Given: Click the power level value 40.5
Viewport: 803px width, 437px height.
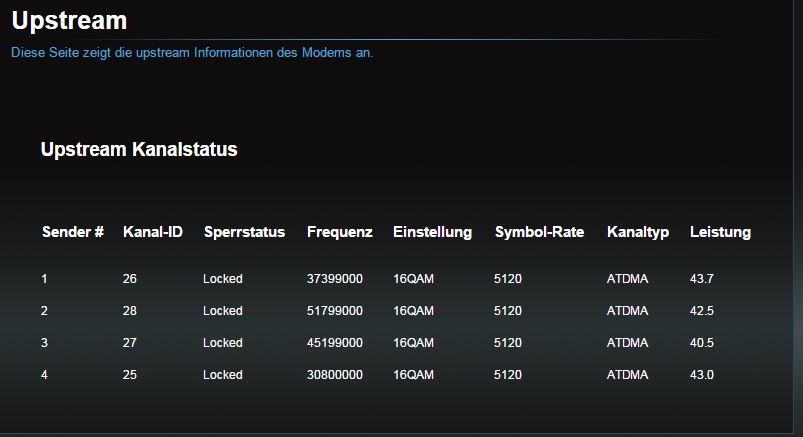Looking at the screenshot, I should (702, 343).
